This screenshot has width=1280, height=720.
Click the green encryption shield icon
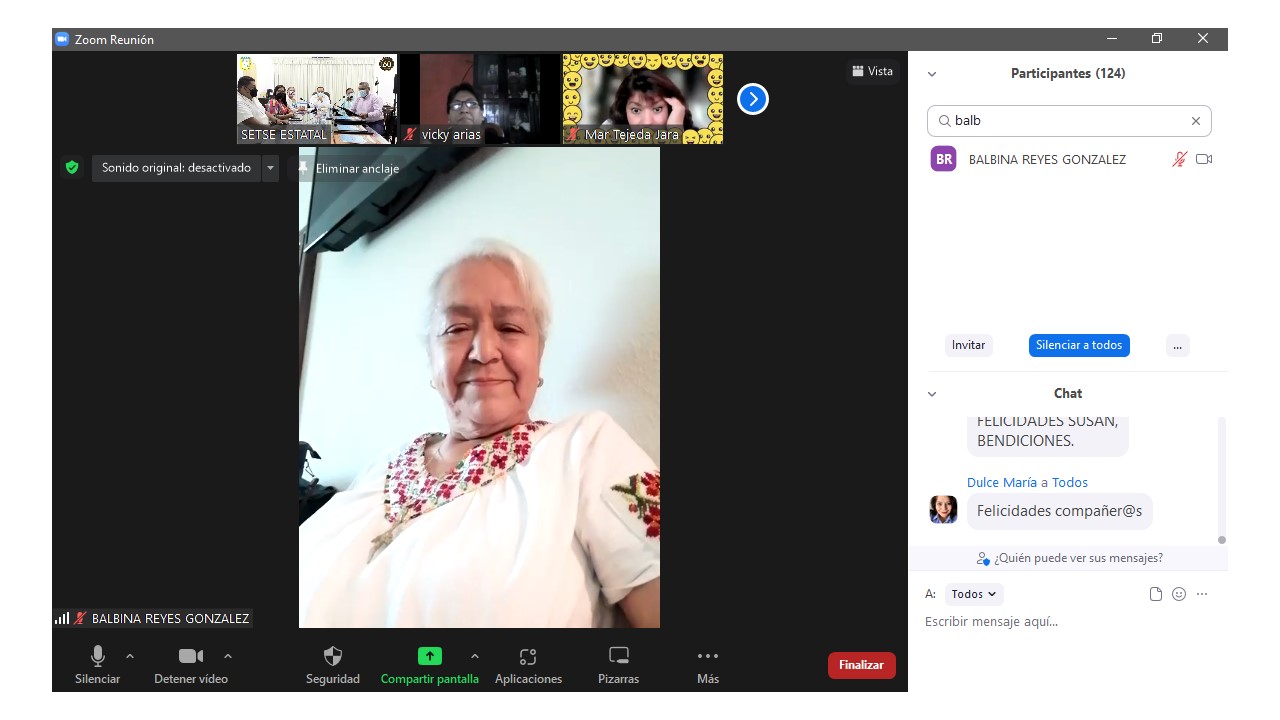point(72,168)
